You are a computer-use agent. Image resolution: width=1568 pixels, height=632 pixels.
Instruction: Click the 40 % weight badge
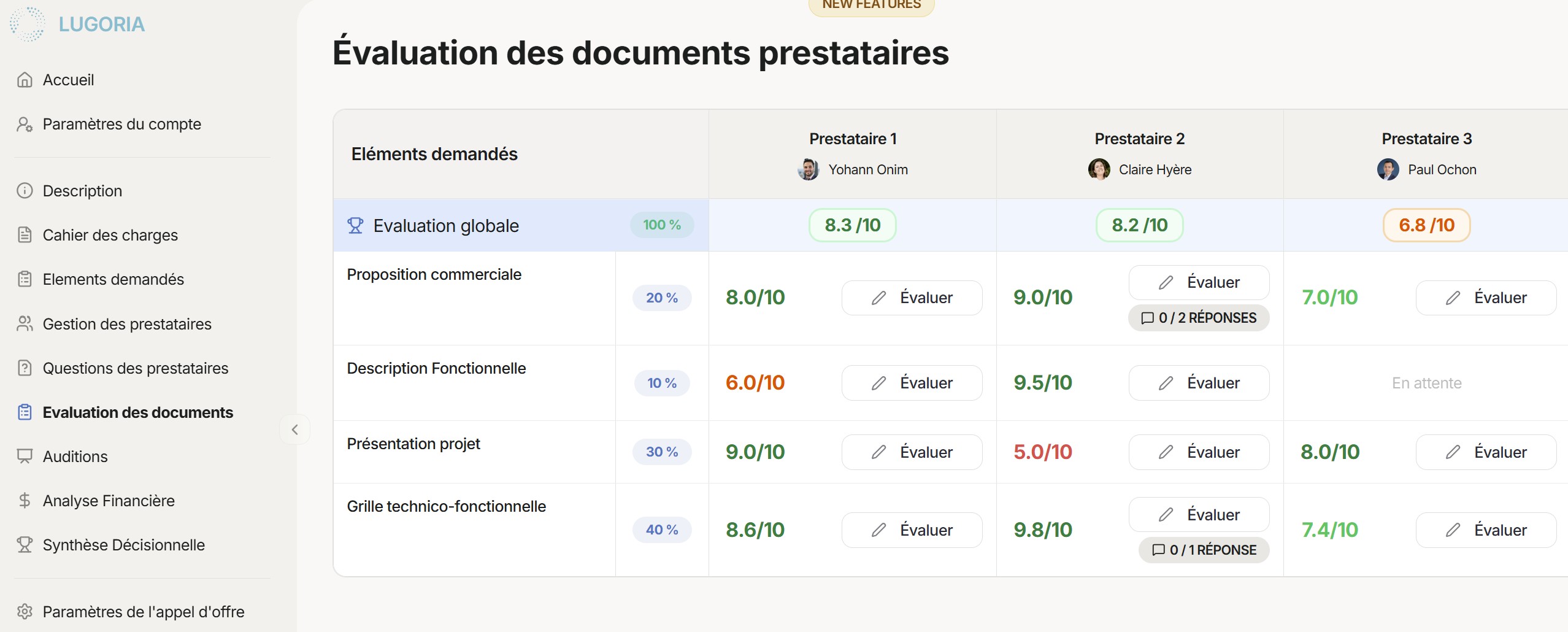click(662, 530)
